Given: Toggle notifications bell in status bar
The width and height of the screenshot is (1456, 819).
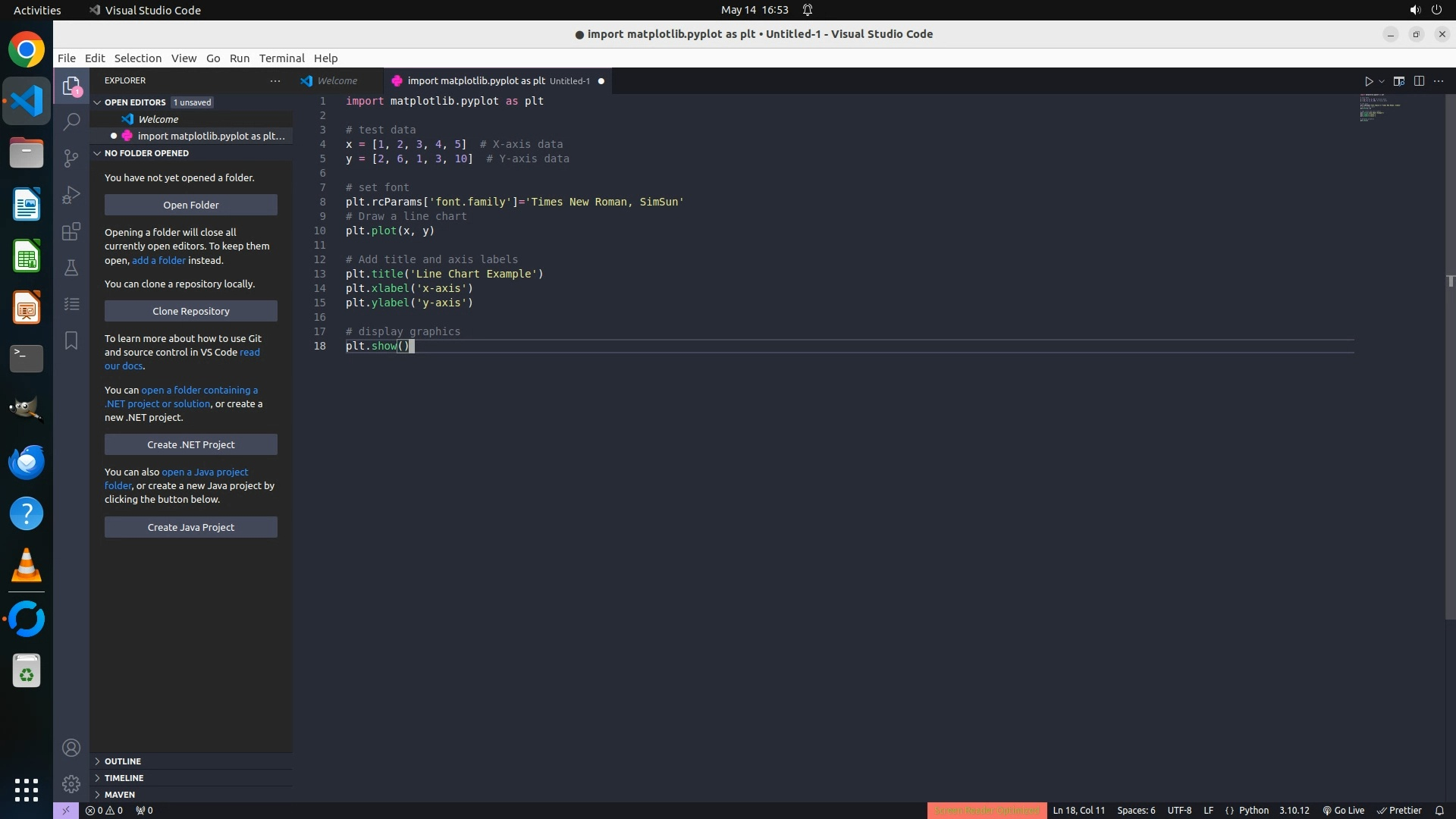Looking at the screenshot, I should coord(1439,810).
